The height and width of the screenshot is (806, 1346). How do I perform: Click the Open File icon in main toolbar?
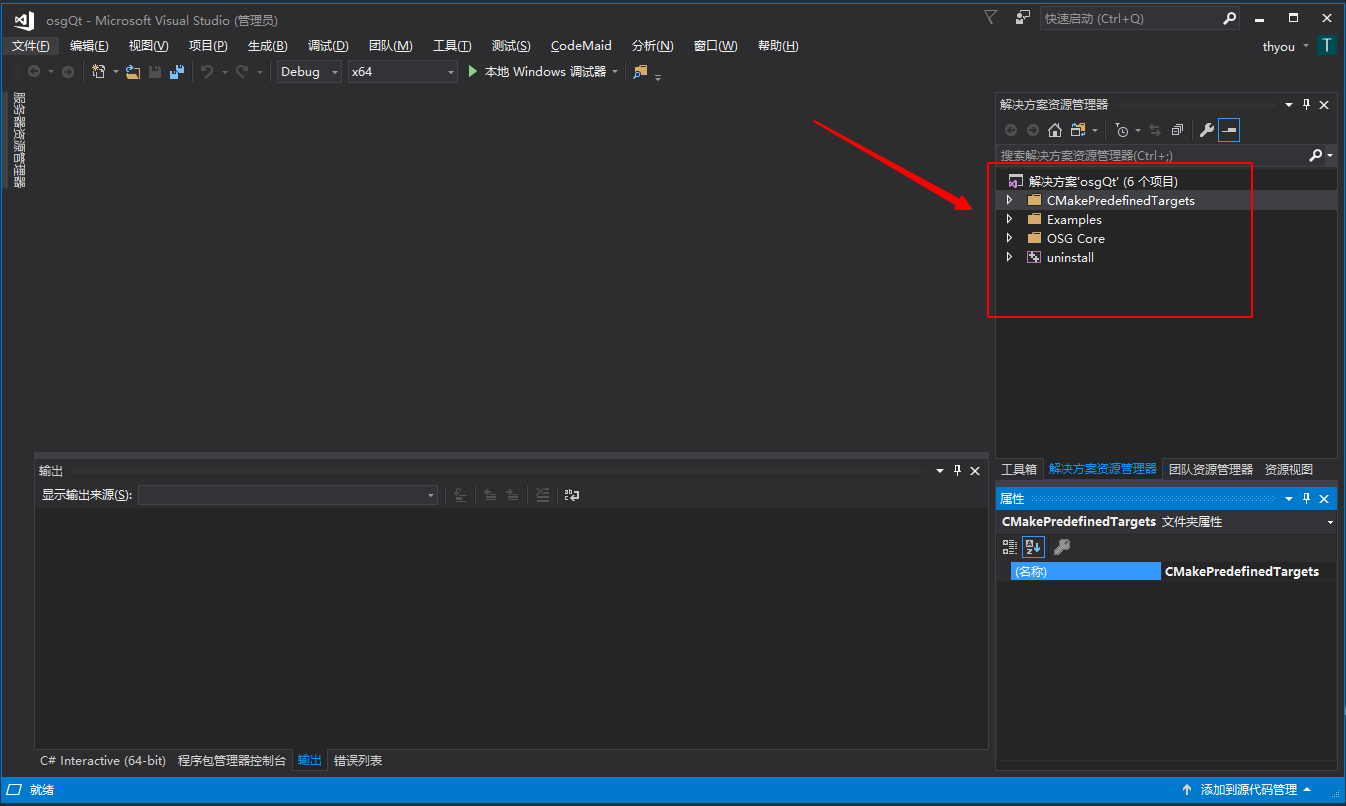(x=132, y=72)
